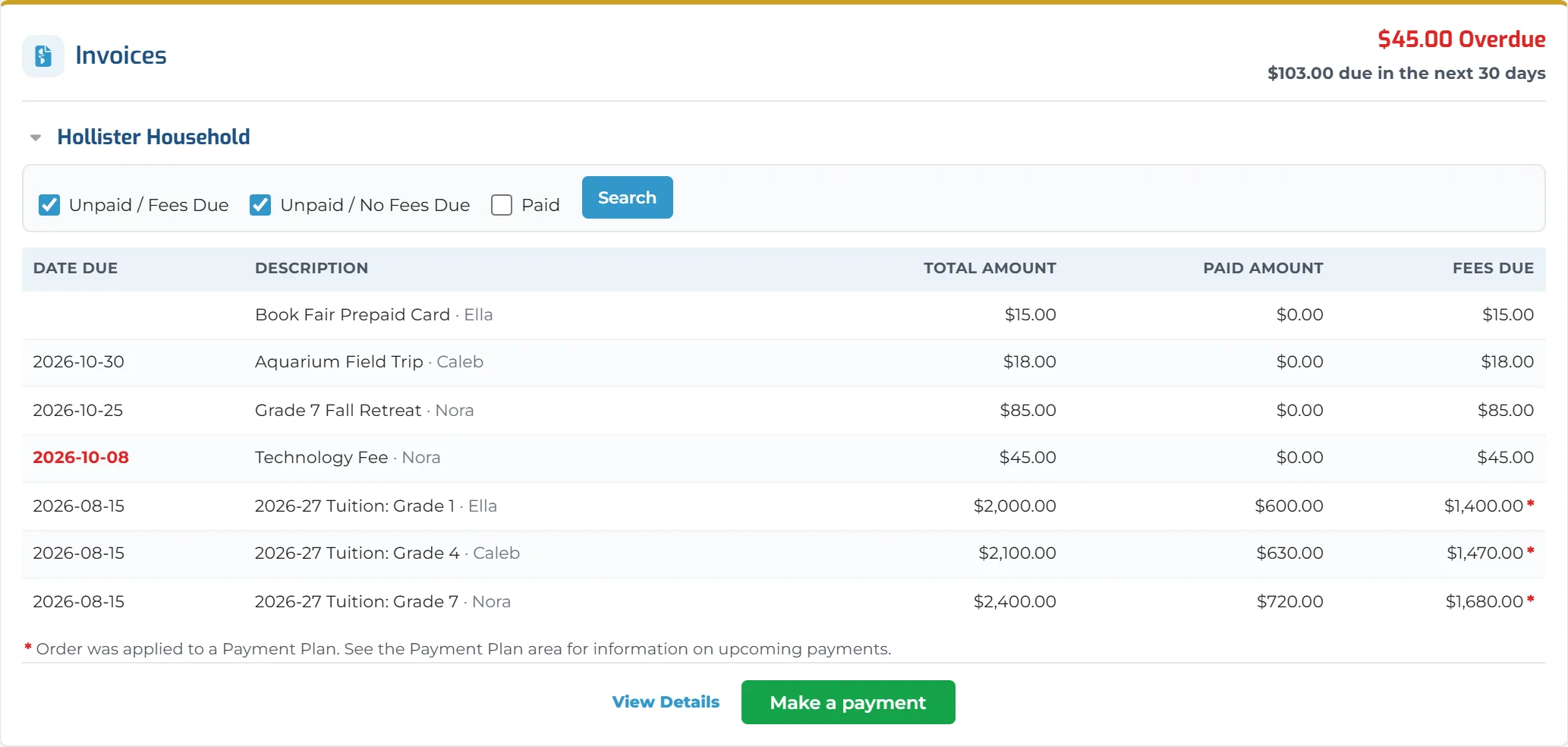The height and width of the screenshot is (747, 1568).
Task: Click the $2,400.00 total amount
Action: pos(1015,602)
